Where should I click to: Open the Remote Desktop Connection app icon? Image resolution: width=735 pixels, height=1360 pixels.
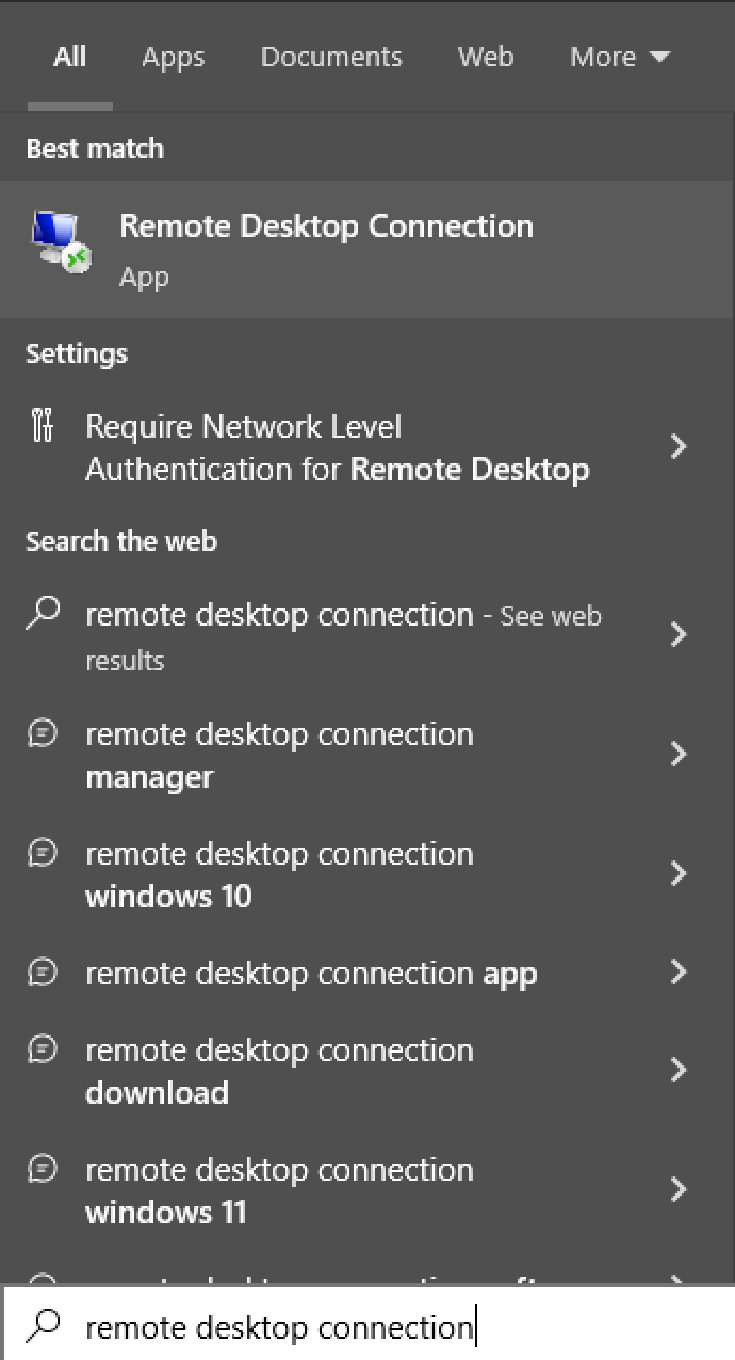tap(61, 241)
